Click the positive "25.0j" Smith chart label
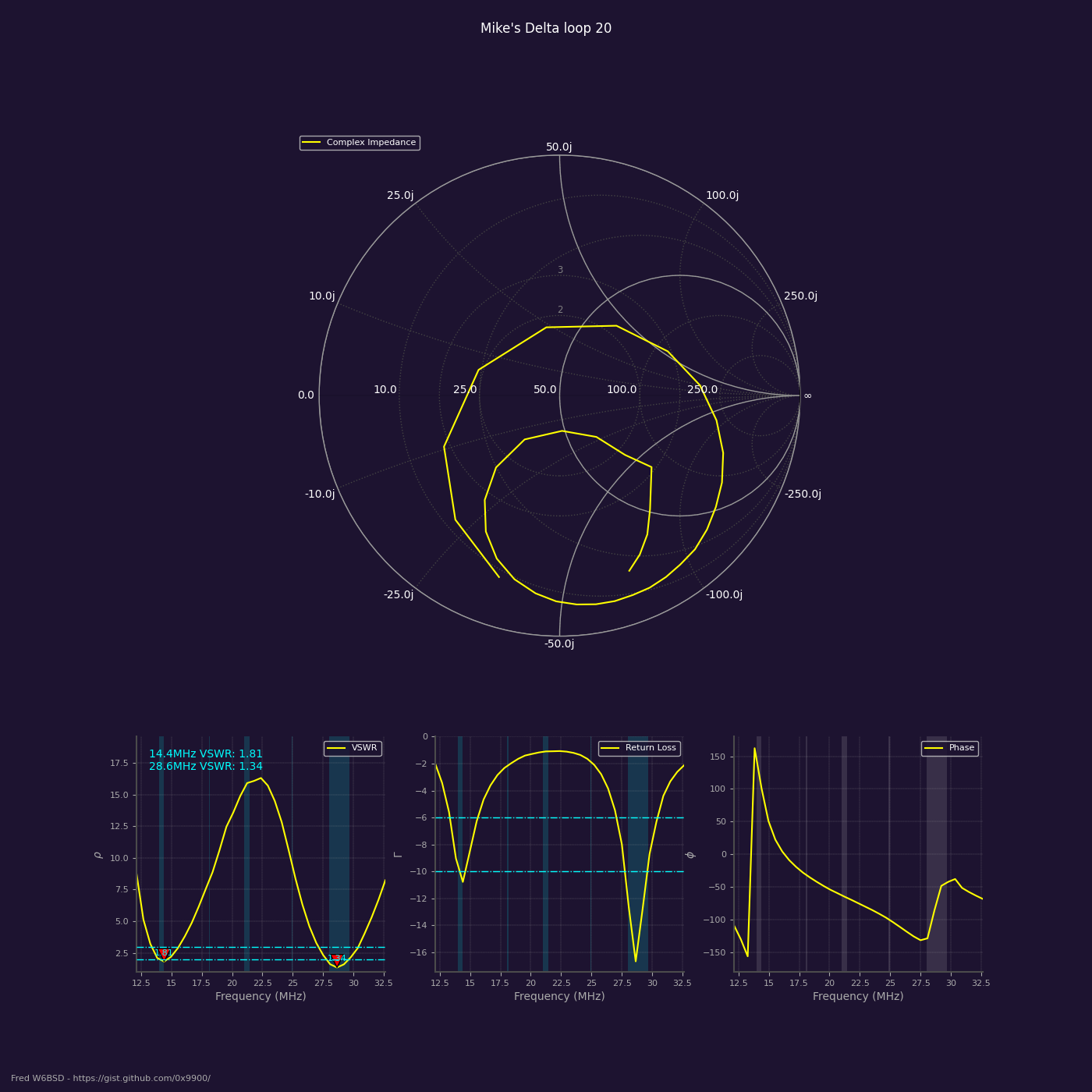 pos(400,196)
